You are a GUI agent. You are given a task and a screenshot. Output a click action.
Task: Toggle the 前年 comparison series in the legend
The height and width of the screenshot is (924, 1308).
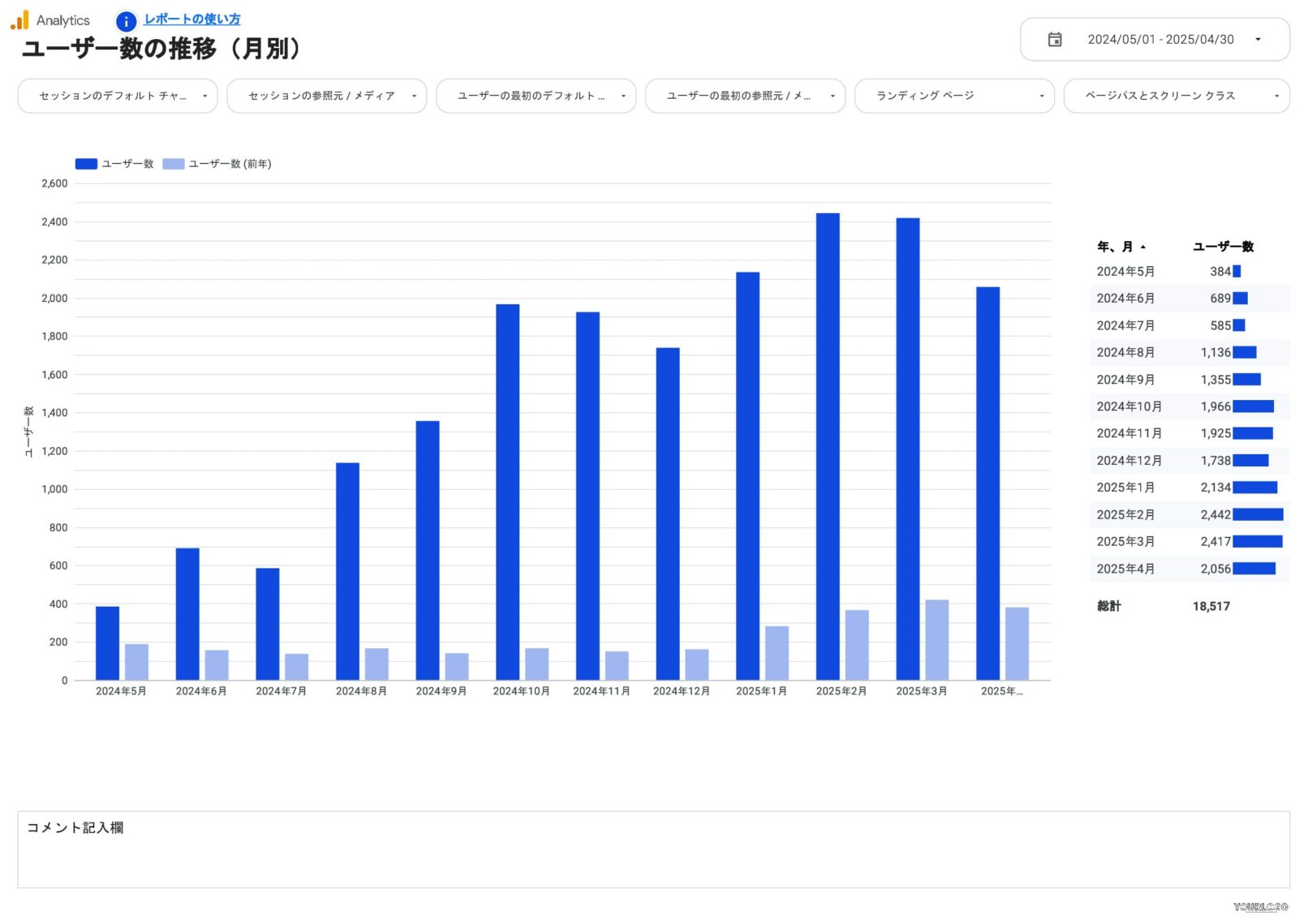coord(172,163)
